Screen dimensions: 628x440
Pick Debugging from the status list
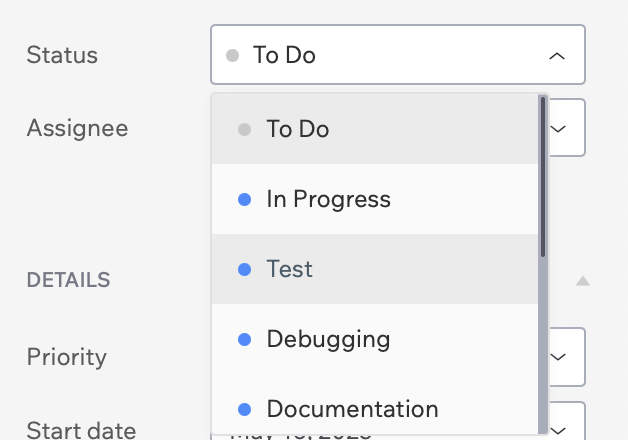click(374, 339)
